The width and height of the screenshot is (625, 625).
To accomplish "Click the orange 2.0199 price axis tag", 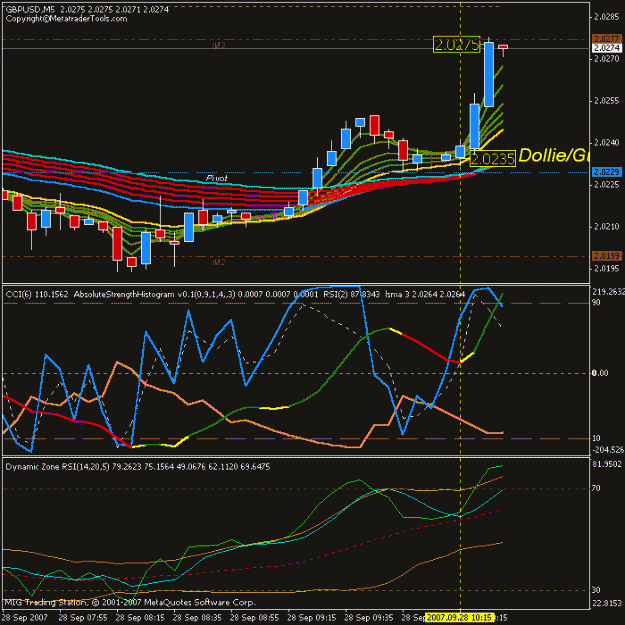I will point(607,256).
